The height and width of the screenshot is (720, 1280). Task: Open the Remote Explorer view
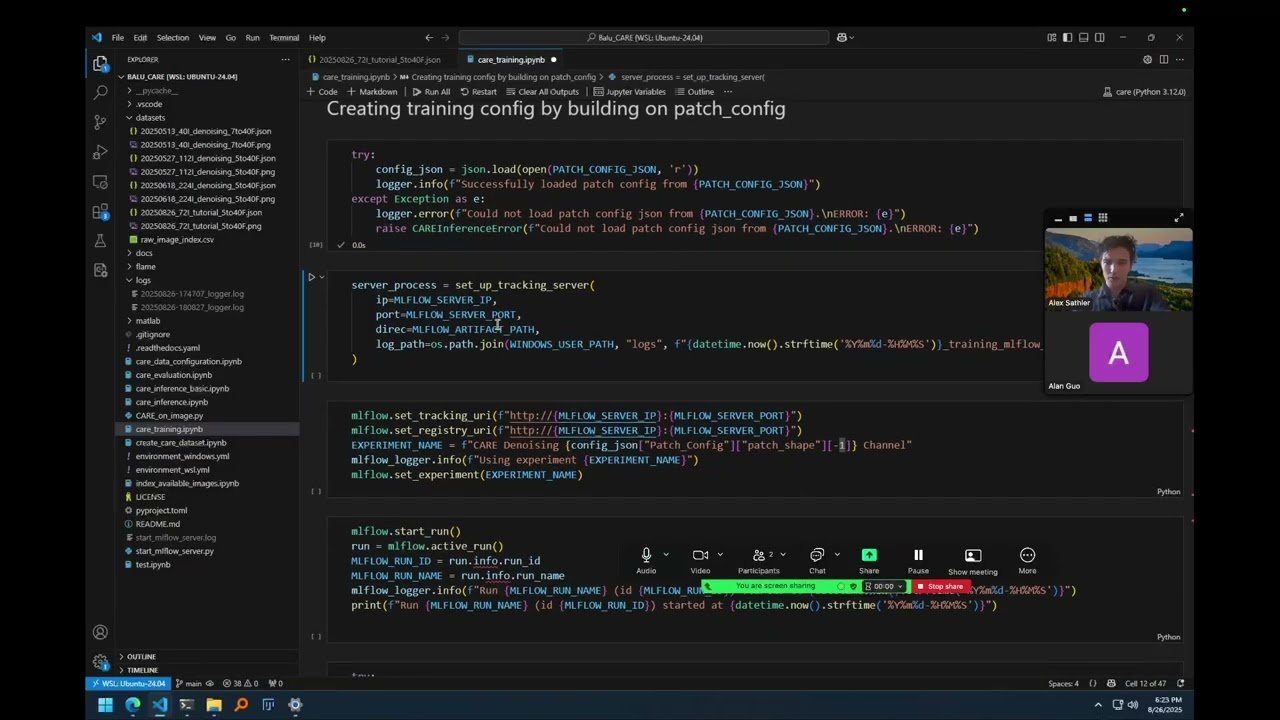pyautogui.click(x=100, y=182)
